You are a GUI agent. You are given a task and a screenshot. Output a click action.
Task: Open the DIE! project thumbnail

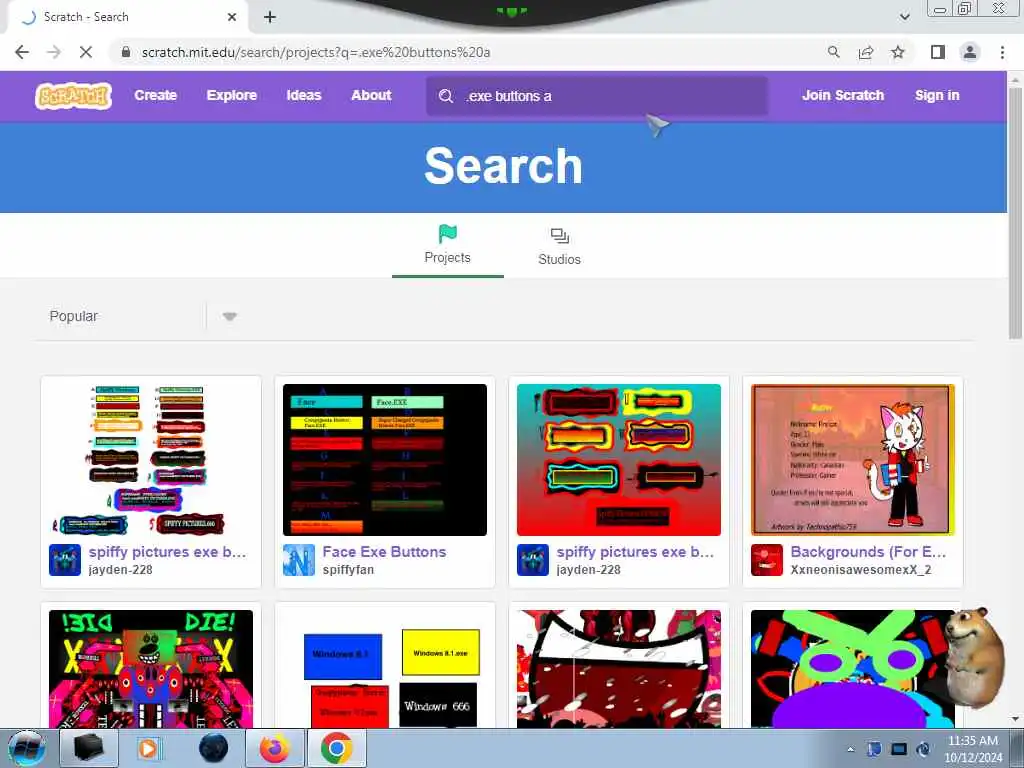coord(151,669)
